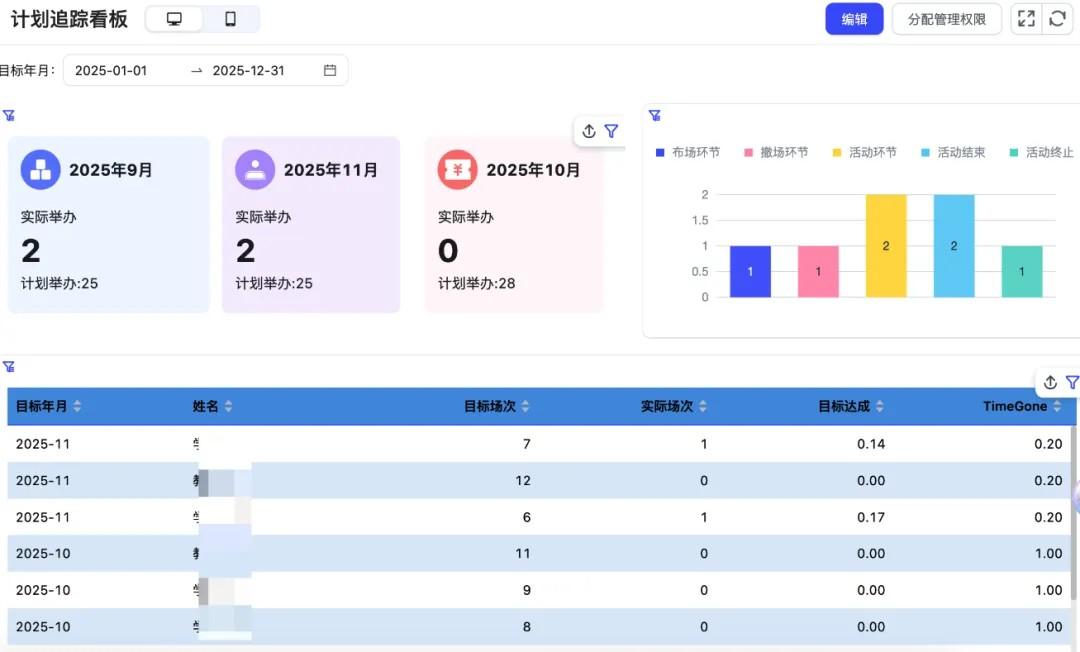Click the export icon above the table
The width and height of the screenshot is (1080, 652).
(x=1049, y=382)
